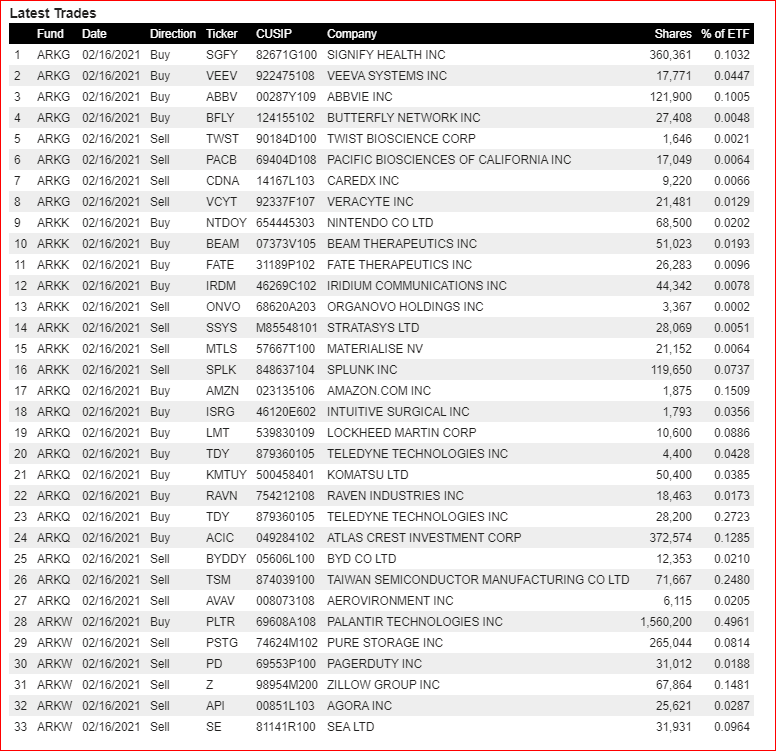Select NINTENDO CO LTD cell
776x751 pixels.
click(x=380, y=223)
